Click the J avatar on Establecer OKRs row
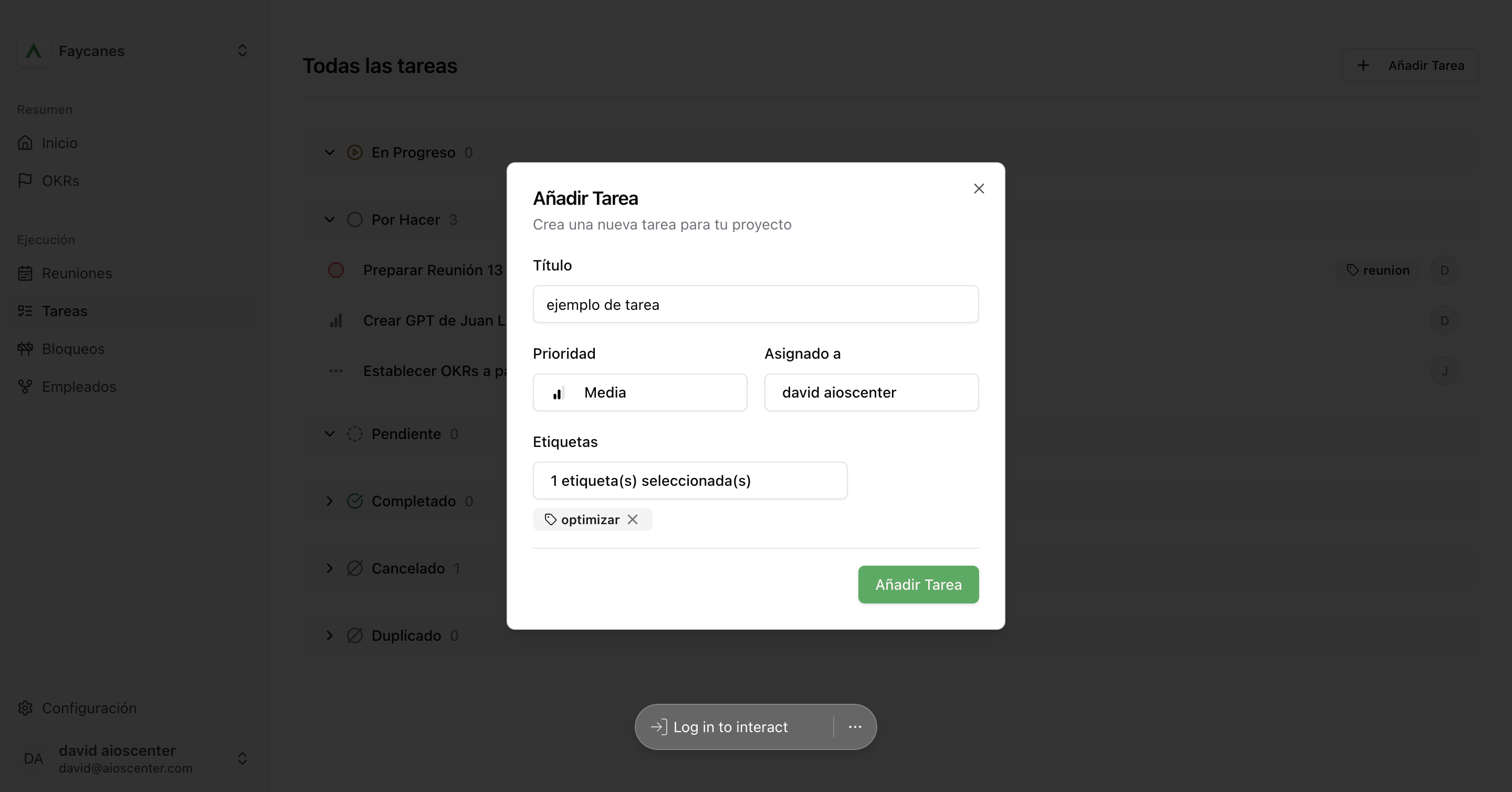This screenshot has height=792, width=1512. [x=1444, y=371]
